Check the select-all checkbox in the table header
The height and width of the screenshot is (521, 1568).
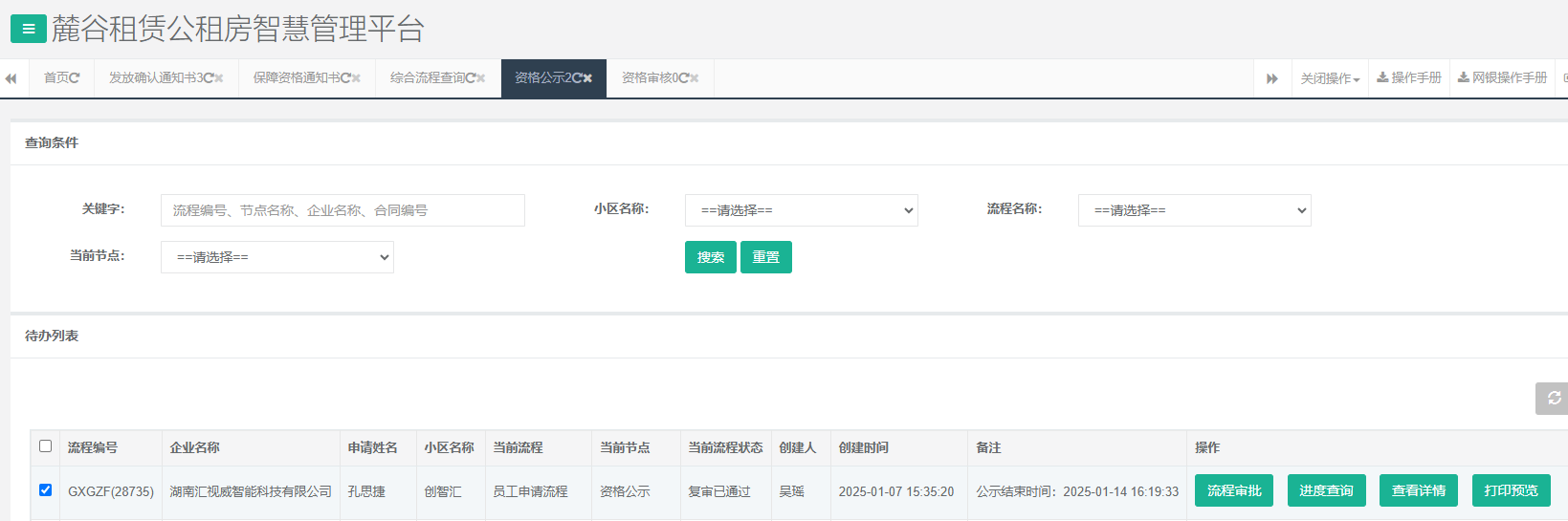click(x=45, y=446)
